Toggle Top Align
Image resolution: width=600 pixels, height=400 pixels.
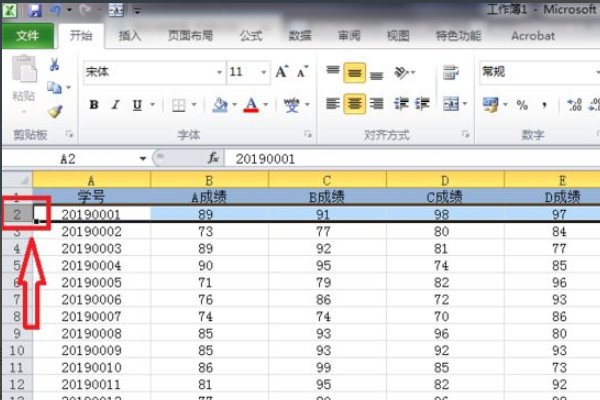333,71
